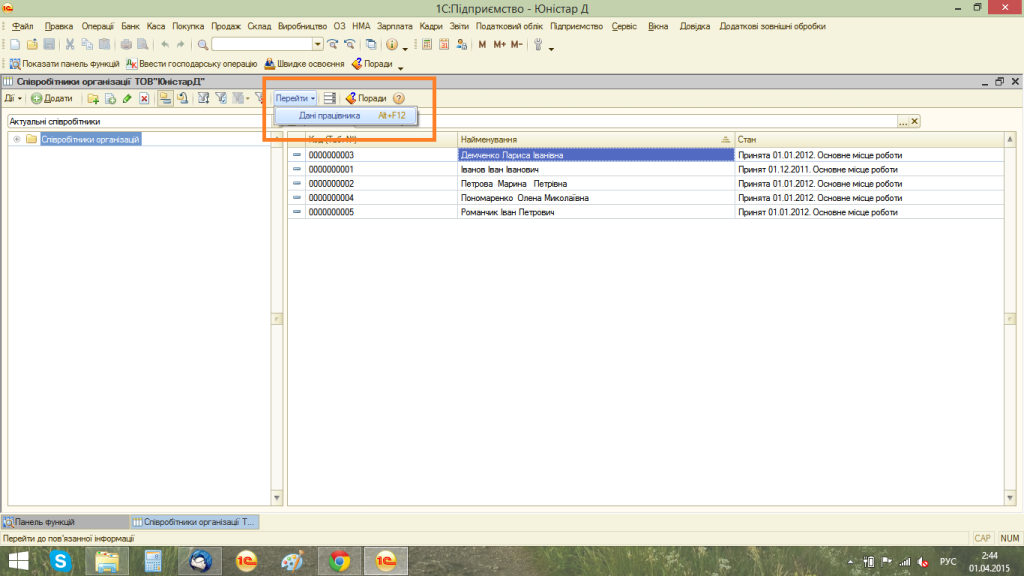
Task: Click the red X mark-for-deletion icon
Action: 144,99
